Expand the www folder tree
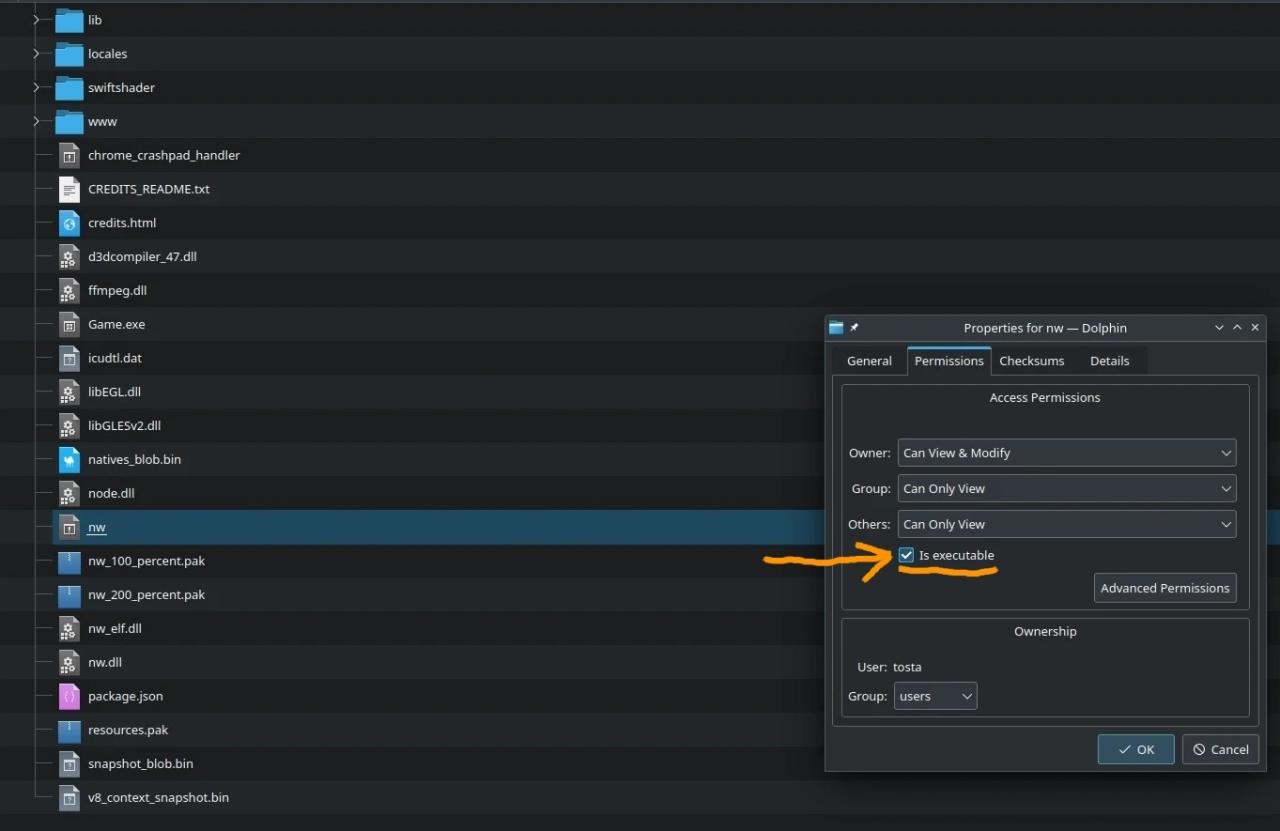The image size is (1280, 831). 37,122
